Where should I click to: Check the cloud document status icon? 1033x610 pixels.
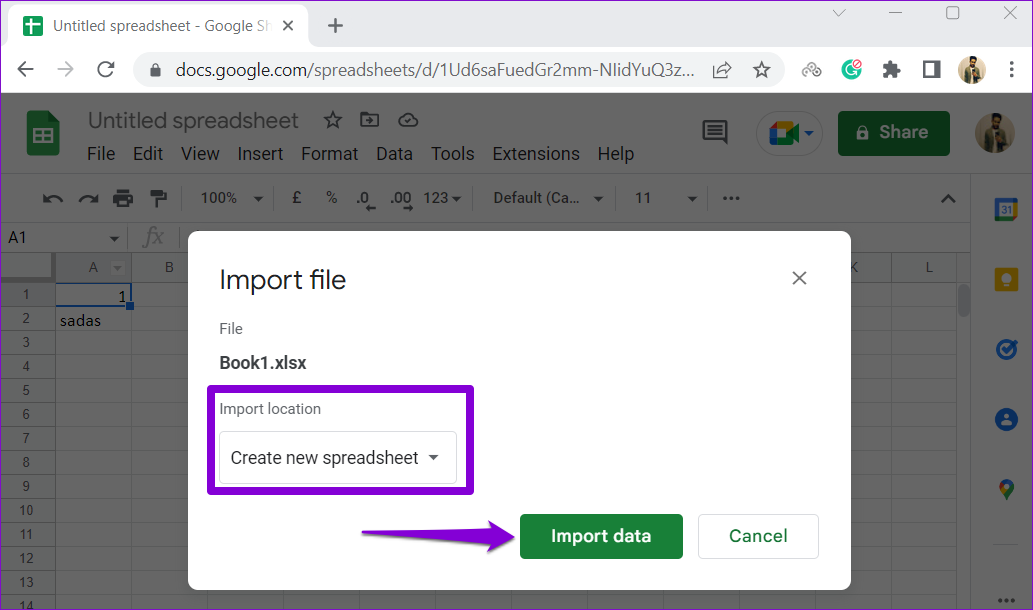point(408,120)
